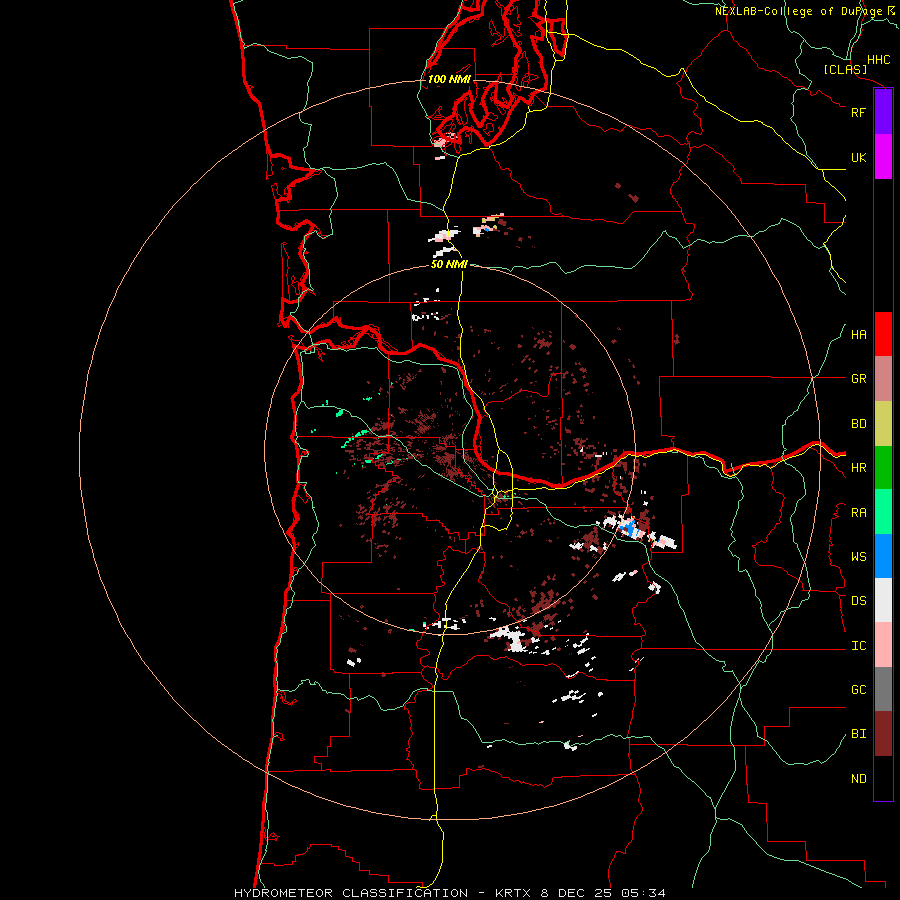Click the "RF" legend label
The height and width of the screenshot is (900, 900).
[x=858, y=112]
